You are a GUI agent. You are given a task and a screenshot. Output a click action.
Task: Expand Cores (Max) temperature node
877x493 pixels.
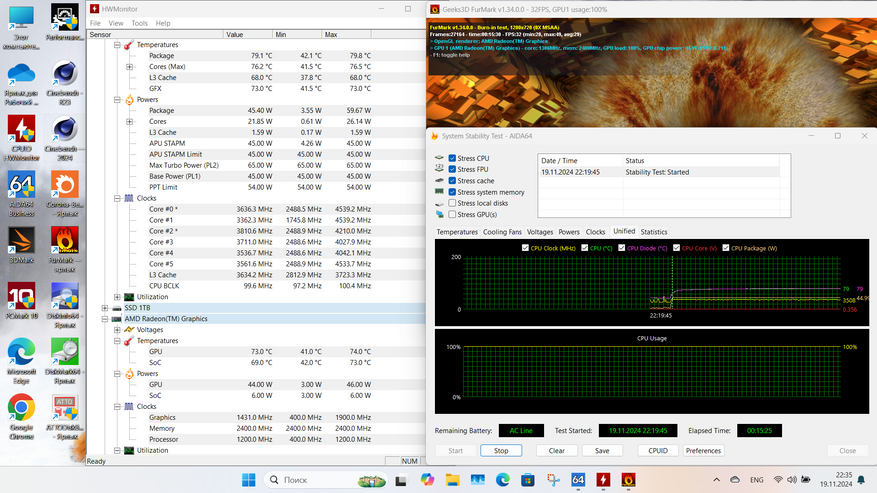tap(129, 67)
